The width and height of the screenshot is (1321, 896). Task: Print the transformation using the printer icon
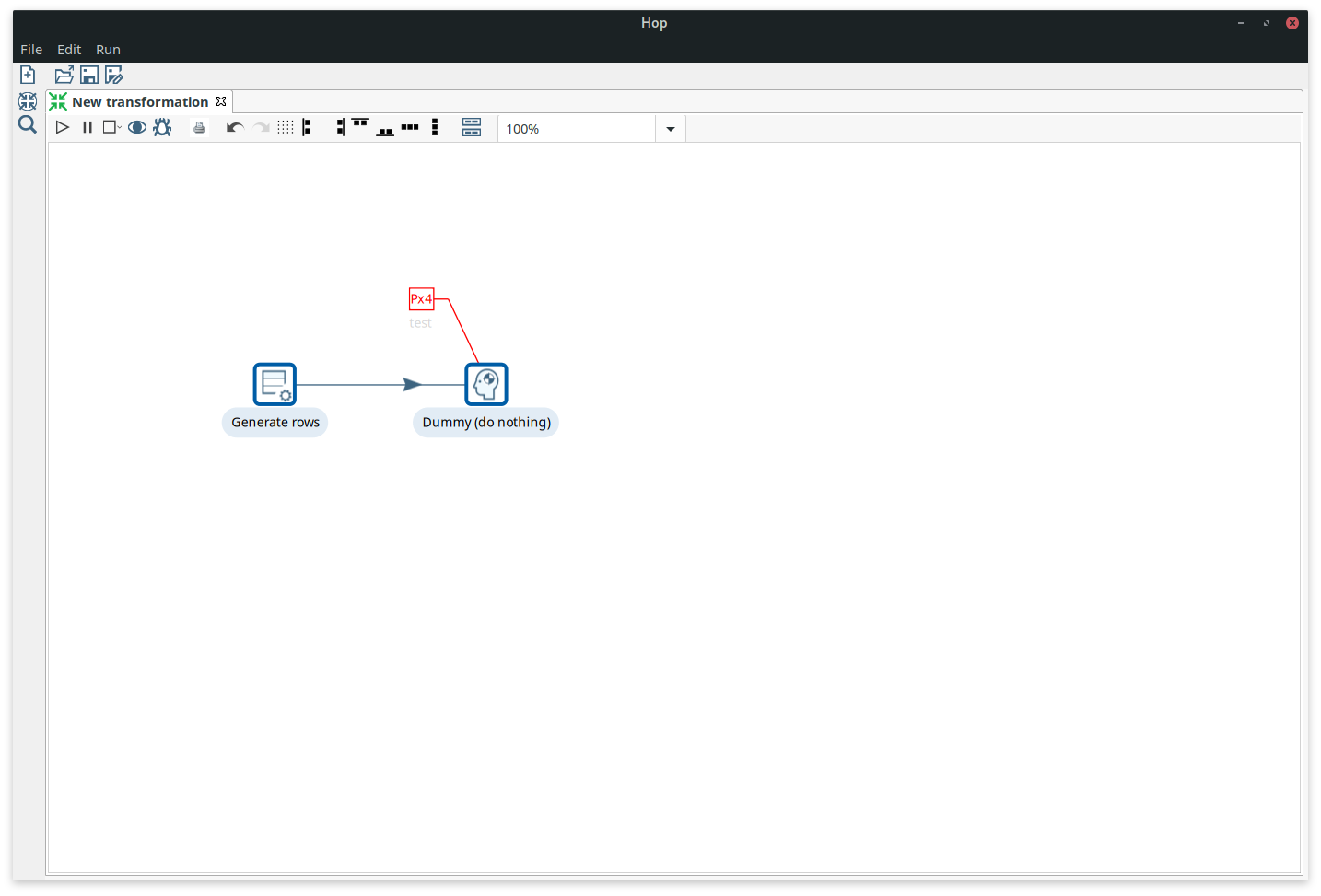click(x=199, y=128)
